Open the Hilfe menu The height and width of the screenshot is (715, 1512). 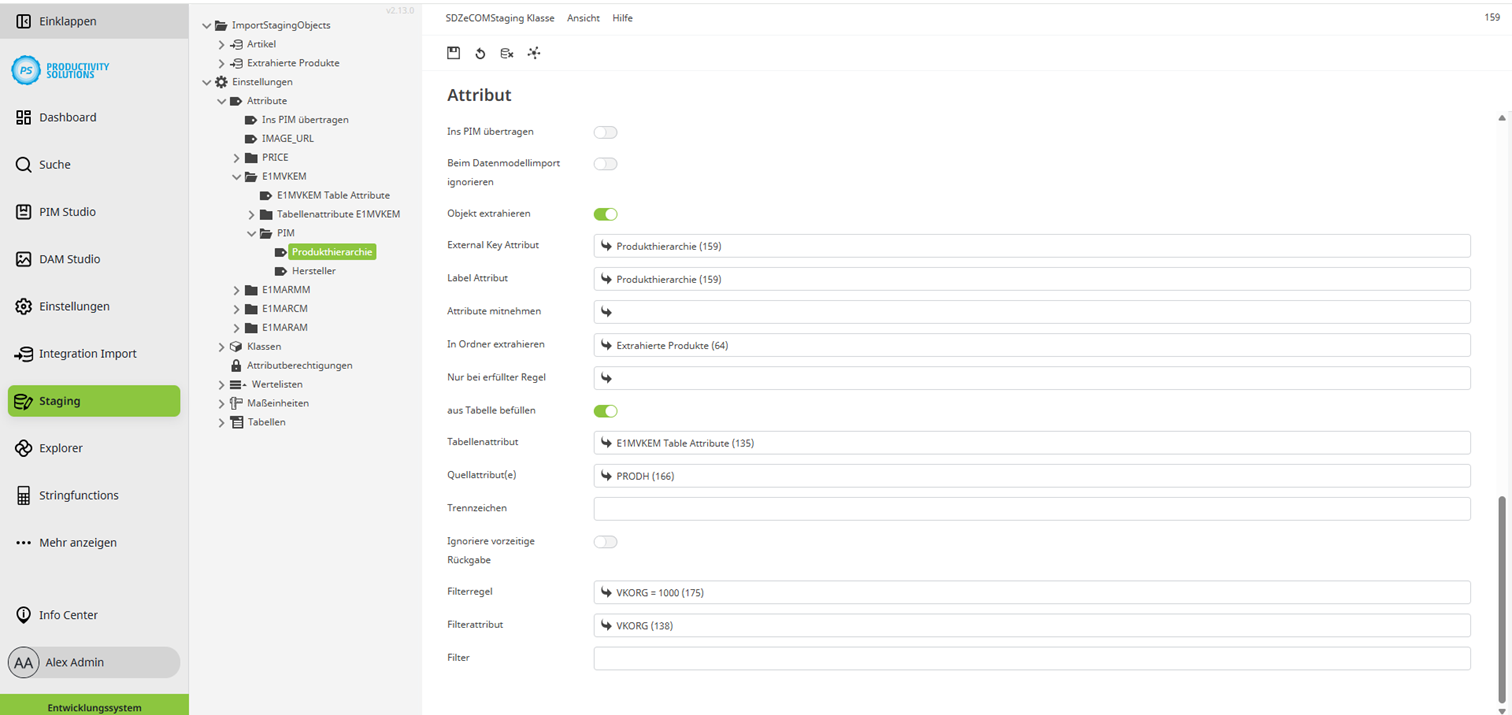pos(622,17)
